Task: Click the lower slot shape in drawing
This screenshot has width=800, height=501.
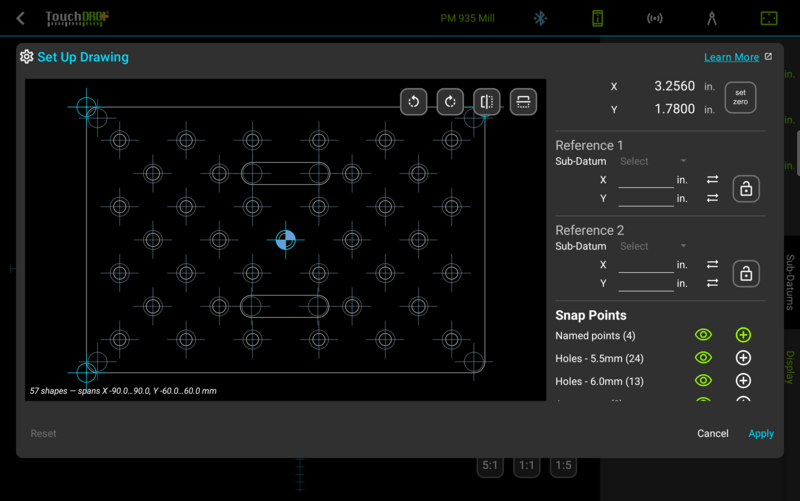Action: coord(285,306)
